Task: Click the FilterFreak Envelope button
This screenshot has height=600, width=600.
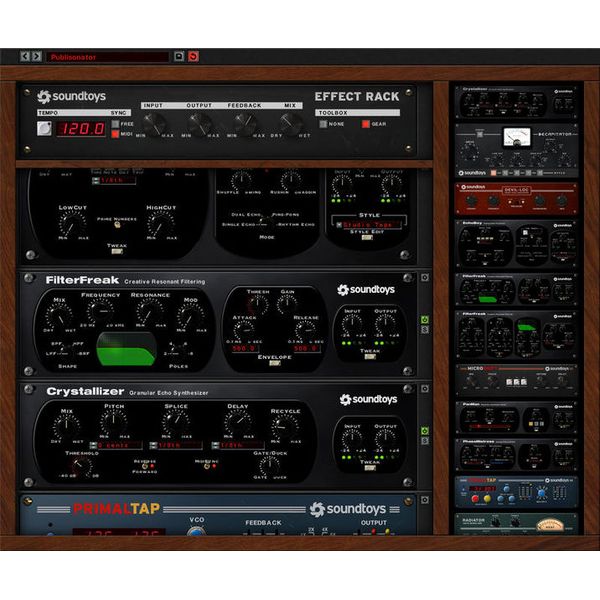Action: coord(275,363)
